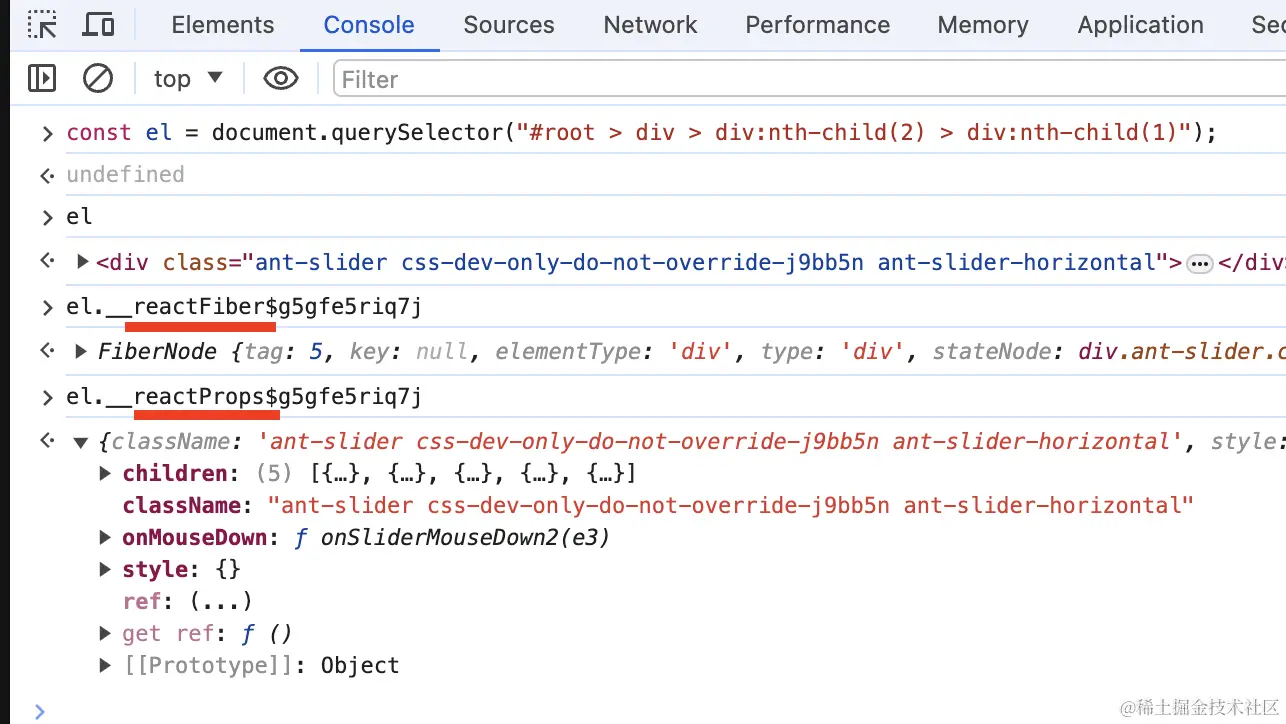Switch to the Network tab
The height and width of the screenshot is (724, 1286).
(x=650, y=25)
